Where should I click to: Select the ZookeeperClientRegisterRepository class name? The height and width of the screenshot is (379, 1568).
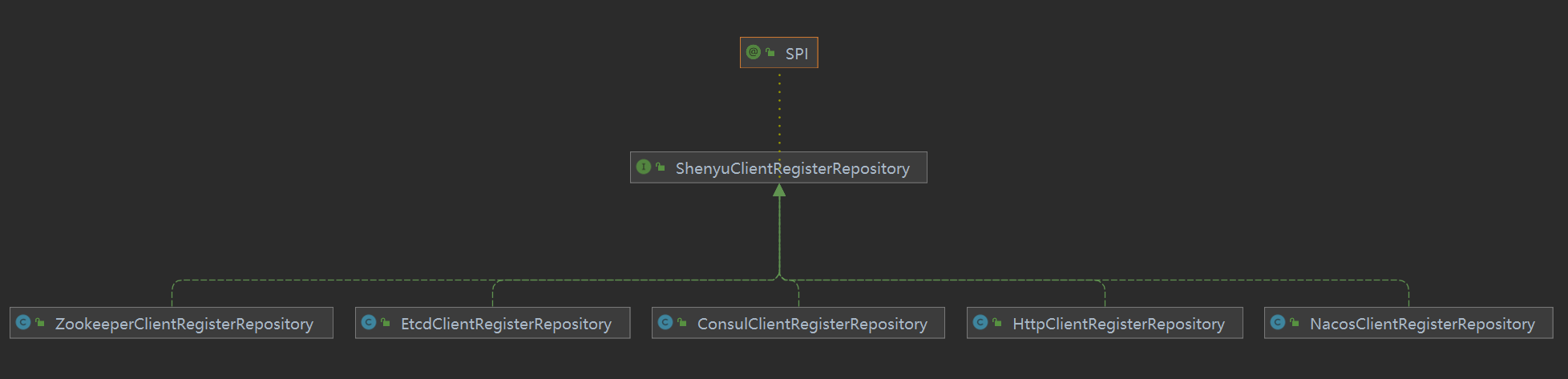tap(184, 324)
